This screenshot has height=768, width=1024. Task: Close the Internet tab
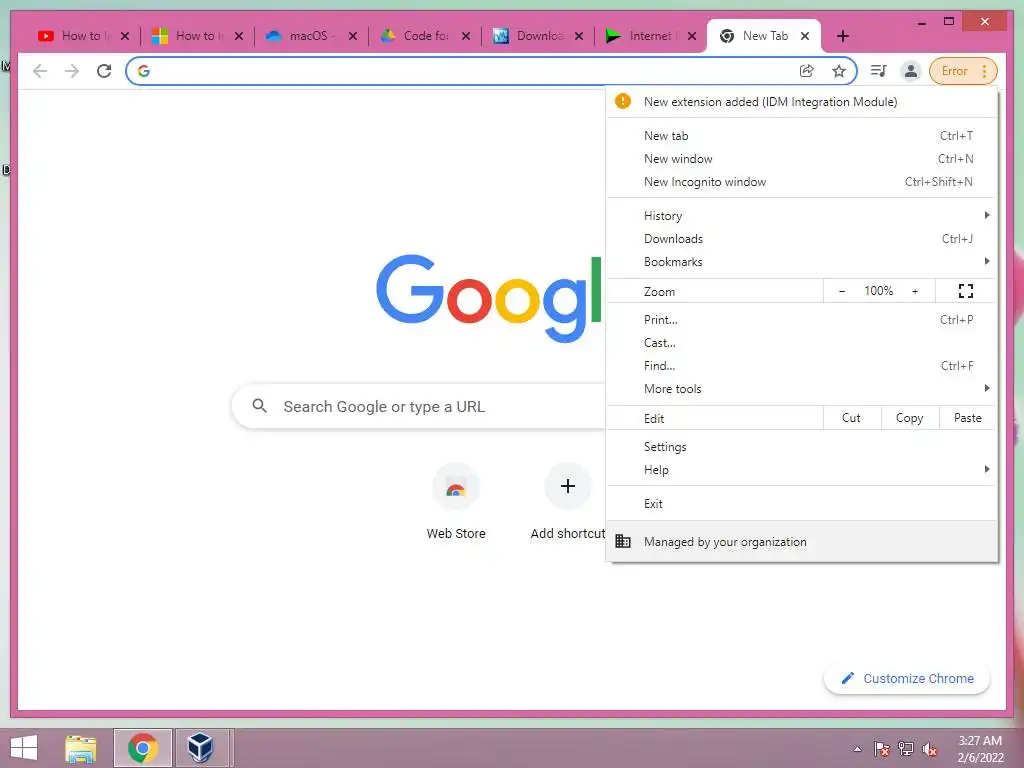click(692, 36)
